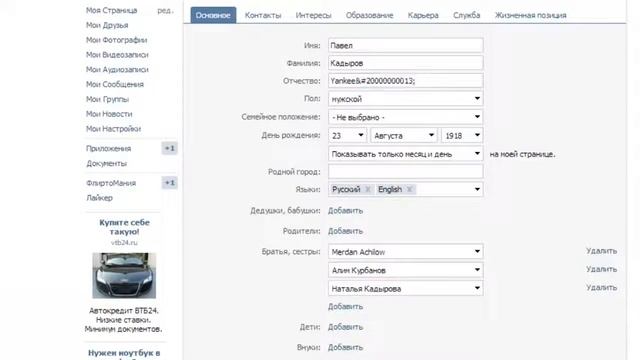This screenshot has height=360, width=640.
Task: Open the Алик Курбанов sibling dropdown
Action: (x=406, y=270)
